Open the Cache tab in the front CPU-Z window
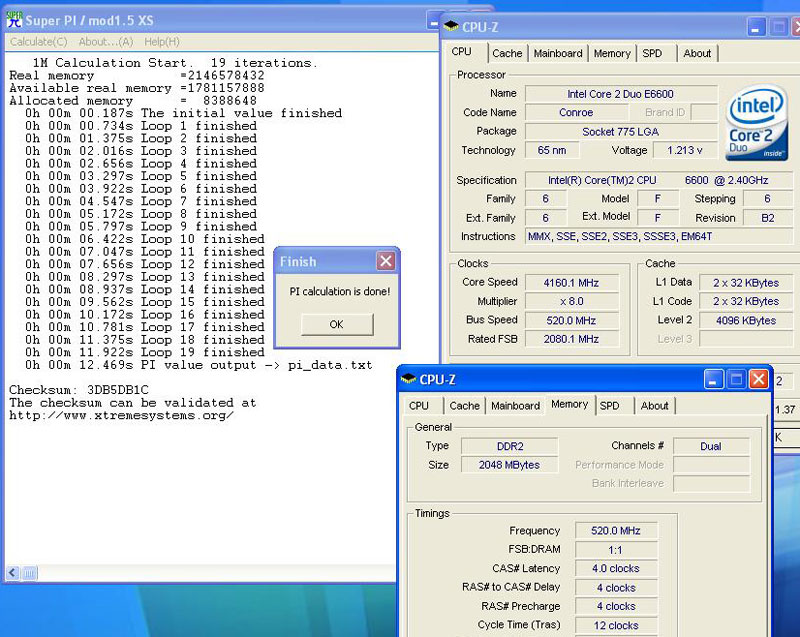The image size is (800, 637). [464, 405]
